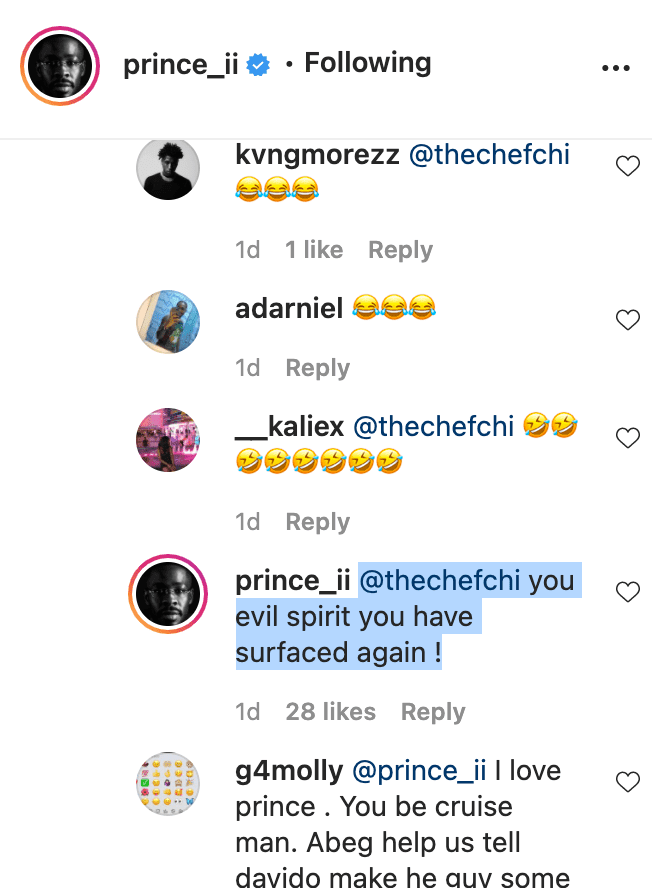
Task: Click the Following button in the header
Action: (367, 63)
